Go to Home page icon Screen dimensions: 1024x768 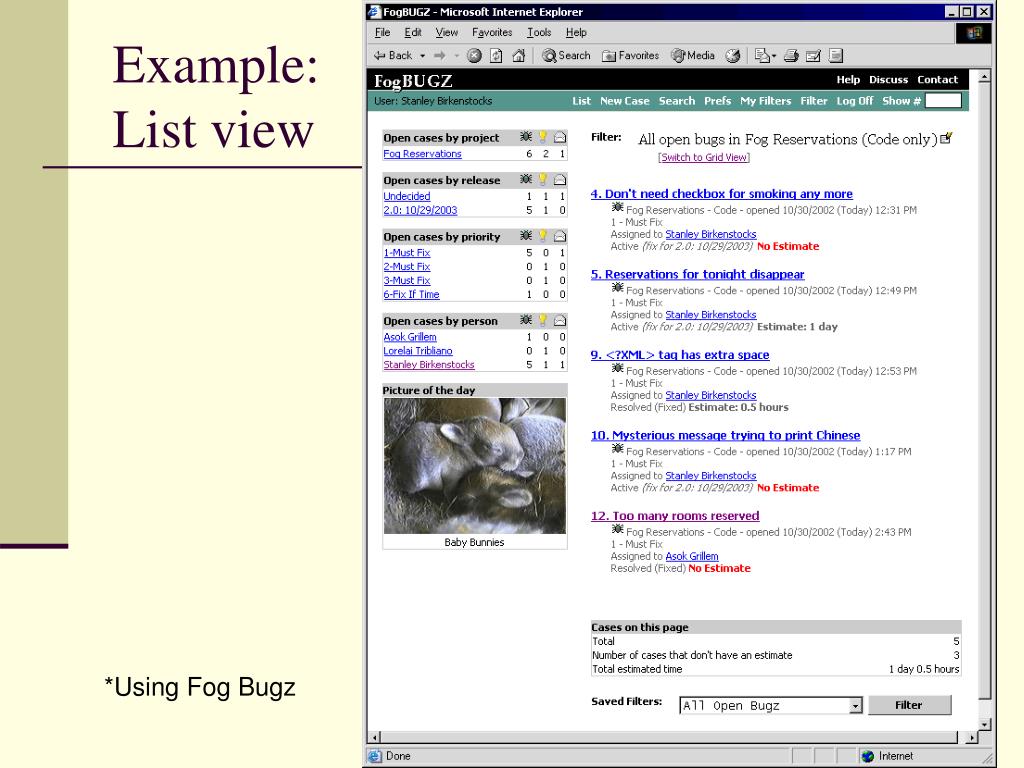[x=519, y=56]
